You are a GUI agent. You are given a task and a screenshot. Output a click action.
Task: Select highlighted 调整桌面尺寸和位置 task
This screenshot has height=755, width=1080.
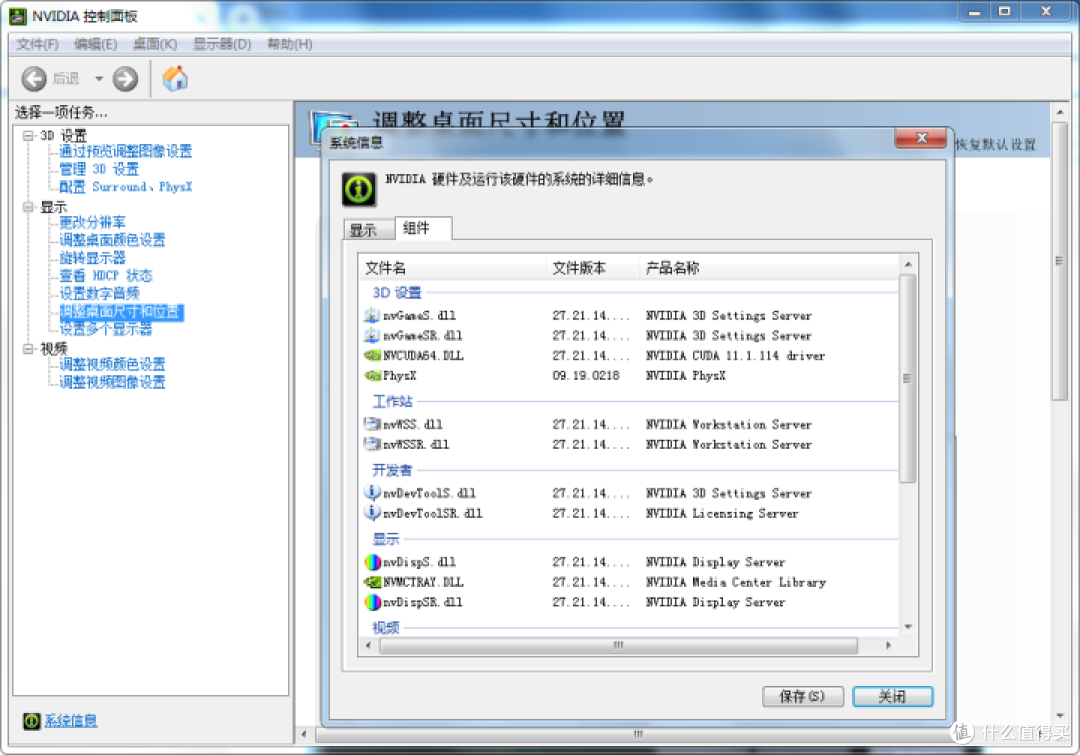121,311
